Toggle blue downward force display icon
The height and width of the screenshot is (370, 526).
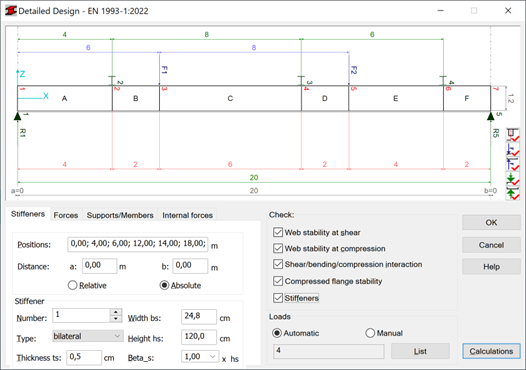[x=512, y=150]
